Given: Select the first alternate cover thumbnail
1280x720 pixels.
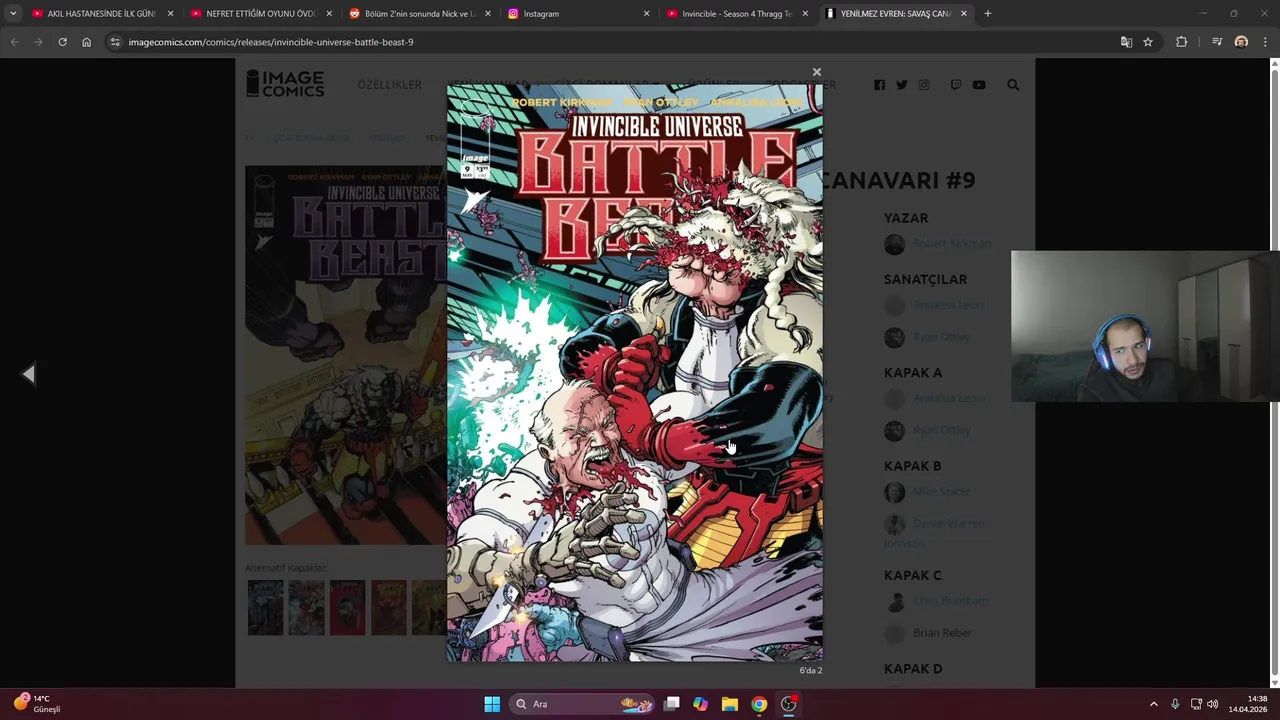Looking at the screenshot, I should (x=265, y=608).
